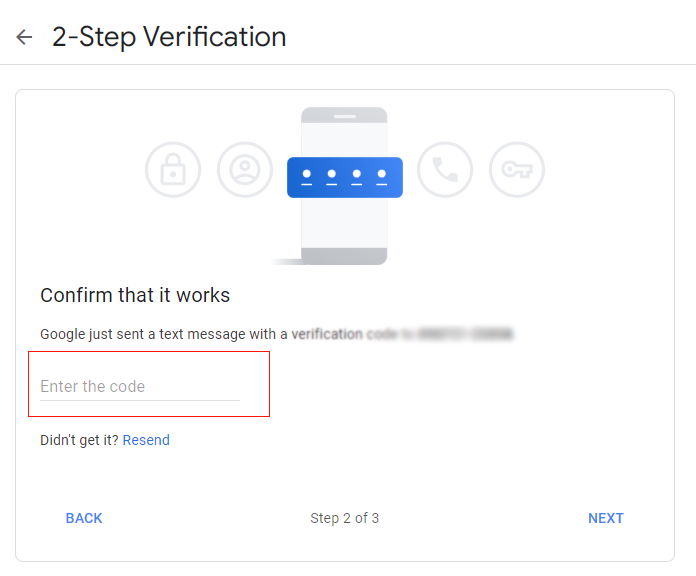Click the last dot in the code graphic
696x576 pixels.
[x=382, y=174]
